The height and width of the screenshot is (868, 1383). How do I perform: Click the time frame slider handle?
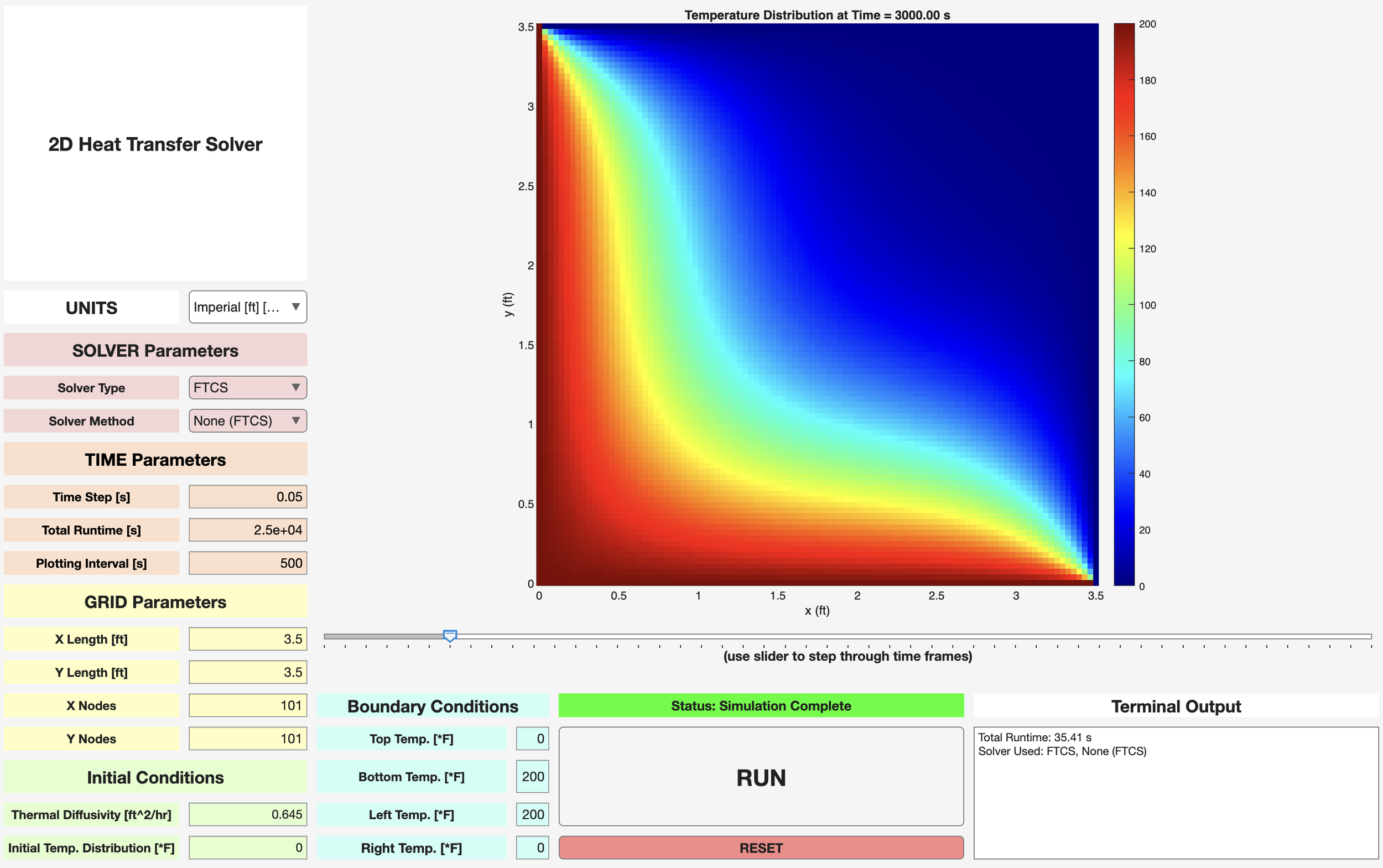pos(450,636)
